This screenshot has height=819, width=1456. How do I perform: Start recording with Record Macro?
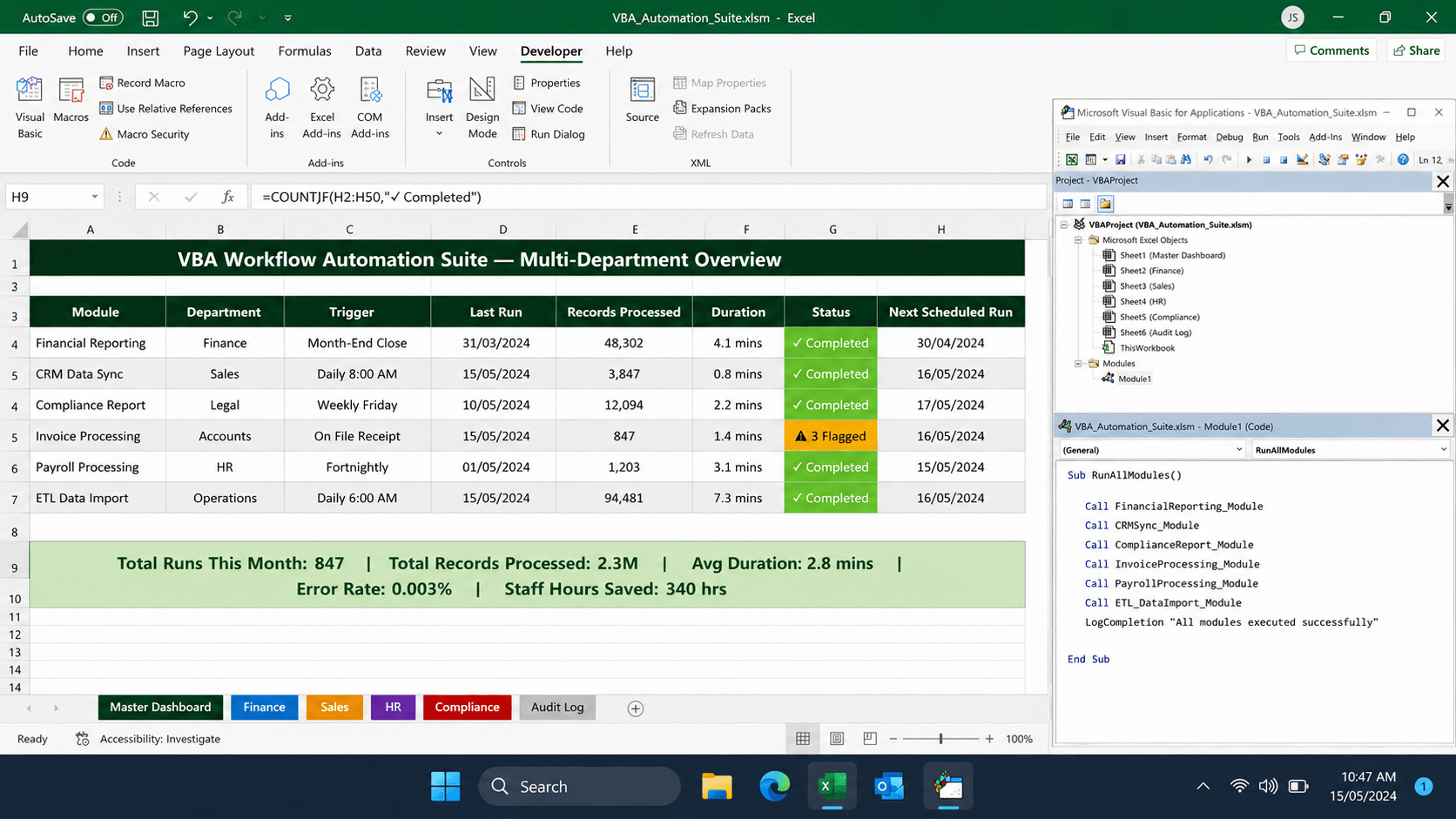[x=142, y=83]
